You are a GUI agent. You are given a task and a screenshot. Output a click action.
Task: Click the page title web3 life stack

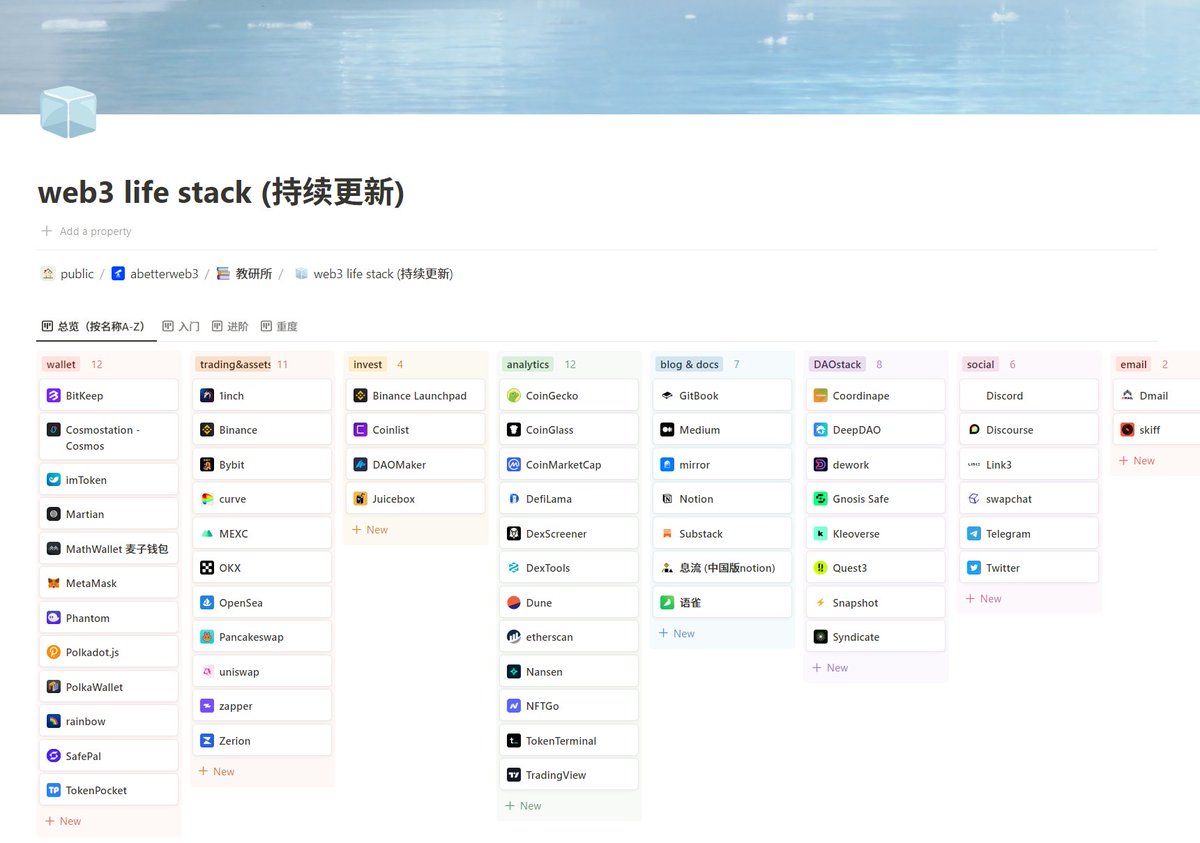coord(221,192)
